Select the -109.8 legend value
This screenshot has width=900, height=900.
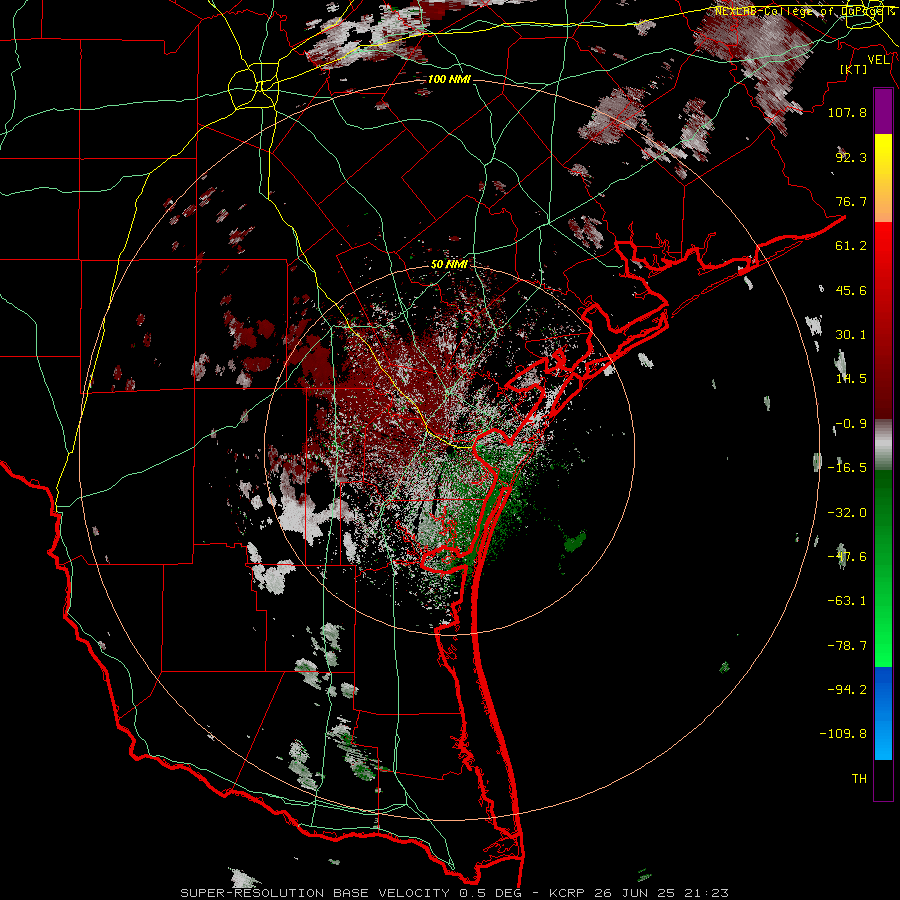[x=843, y=733]
